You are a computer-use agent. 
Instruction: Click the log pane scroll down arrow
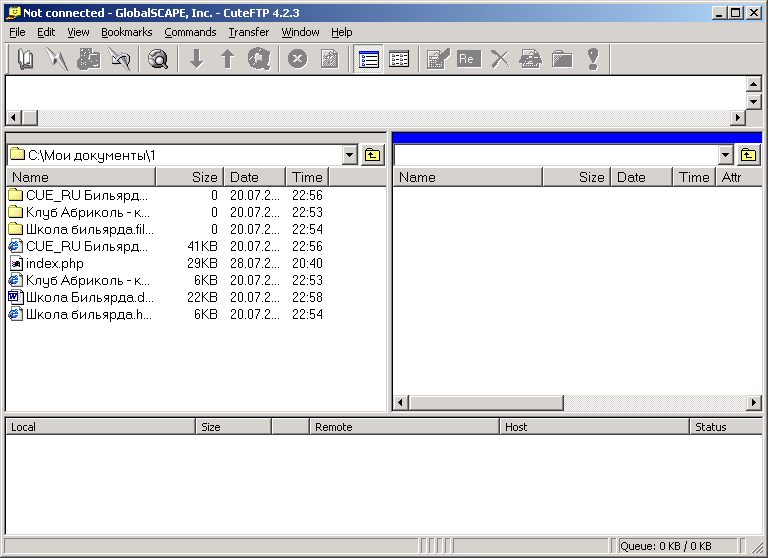pos(753,102)
